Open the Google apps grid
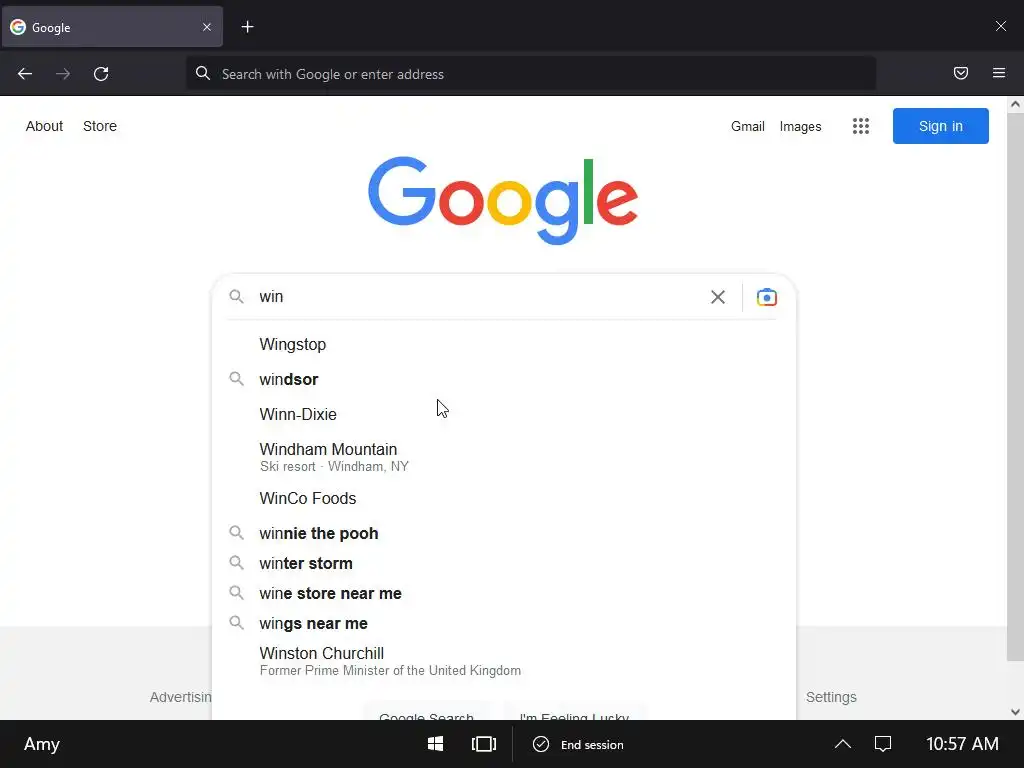This screenshot has width=1024, height=768. (861, 126)
